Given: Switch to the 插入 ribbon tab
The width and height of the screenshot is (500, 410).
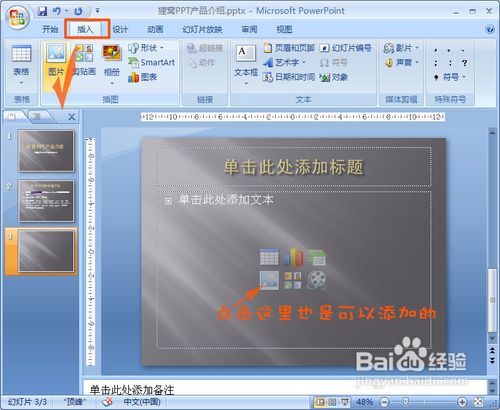Looking at the screenshot, I should 85,30.
